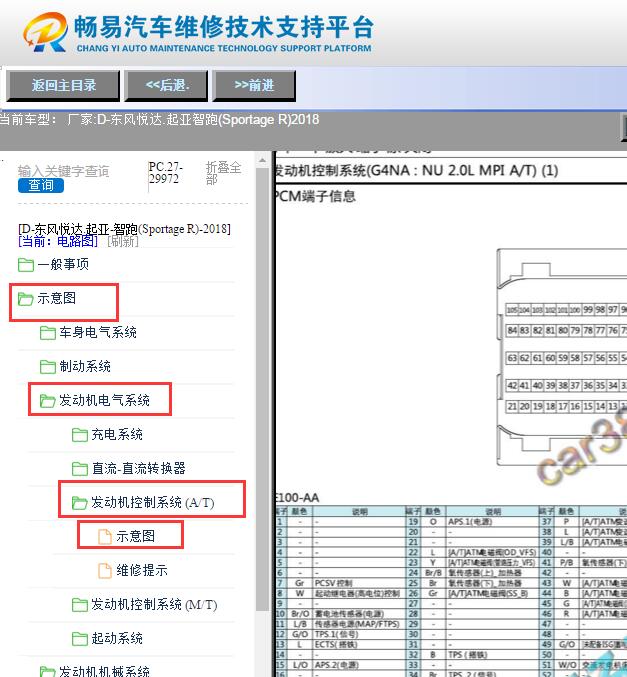Open the 充电系统 folder icon
Image resolution: width=627 pixels, height=677 pixels.
(79, 434)
